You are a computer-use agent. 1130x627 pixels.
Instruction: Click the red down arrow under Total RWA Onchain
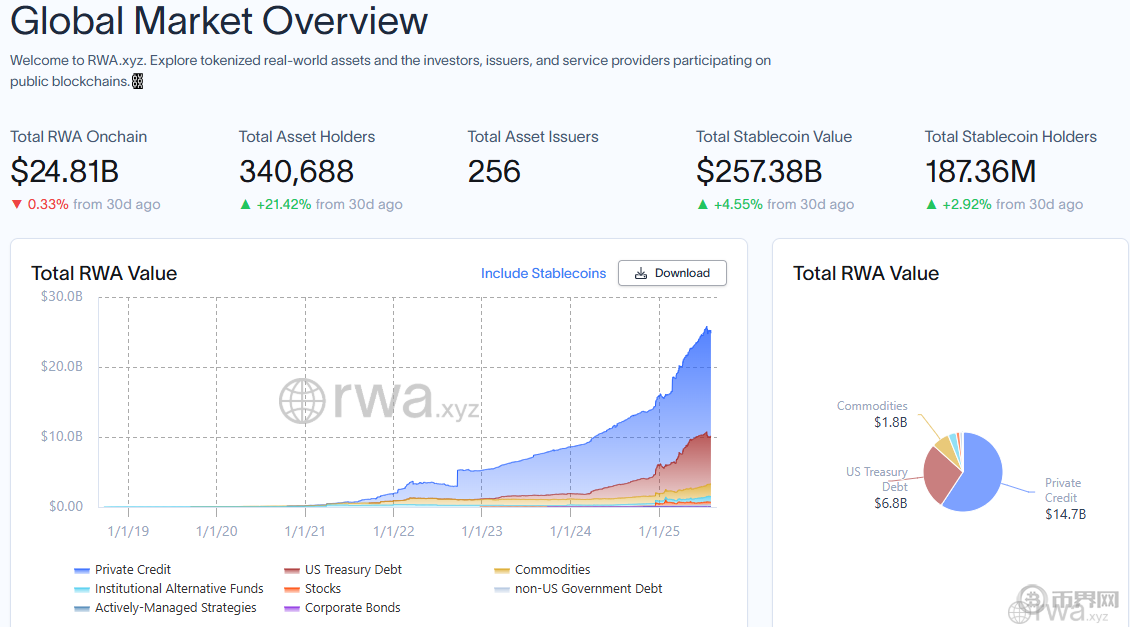[16, 204]
